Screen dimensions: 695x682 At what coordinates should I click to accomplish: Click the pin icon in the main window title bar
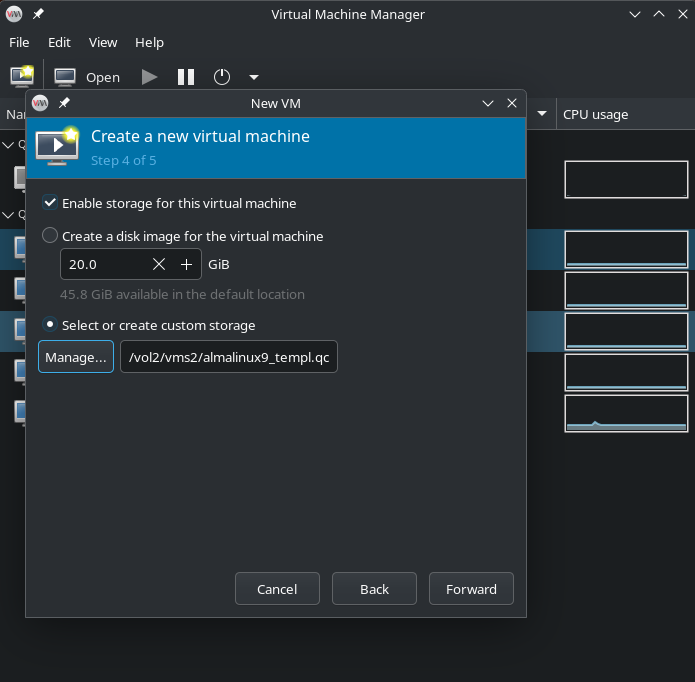coord(38,14)
